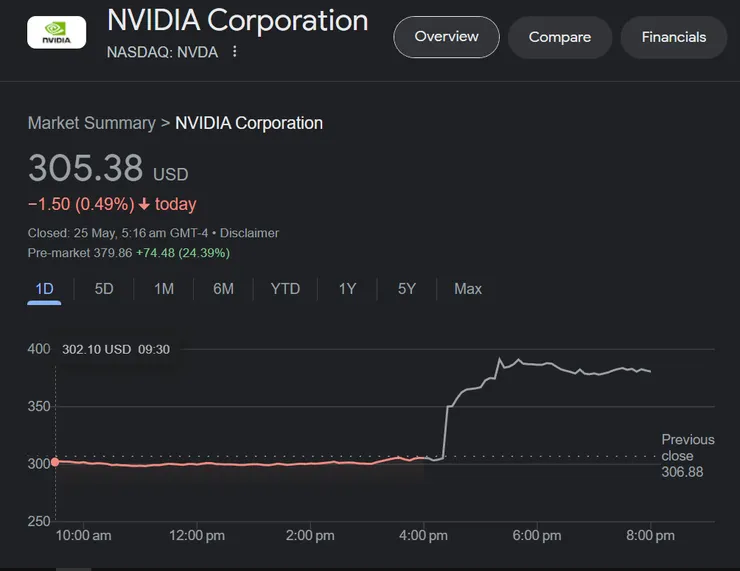Select the 1D chart range
This screenshot has width=740, height=571.
coord(44,289)
